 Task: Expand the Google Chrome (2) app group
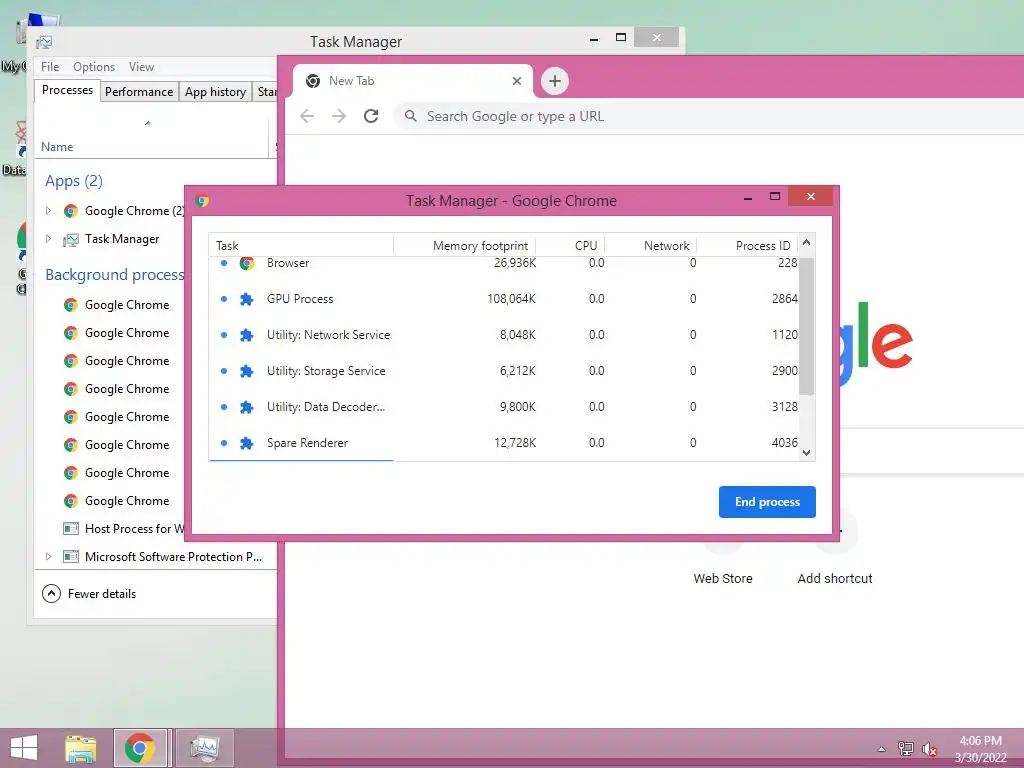[48, 210]
